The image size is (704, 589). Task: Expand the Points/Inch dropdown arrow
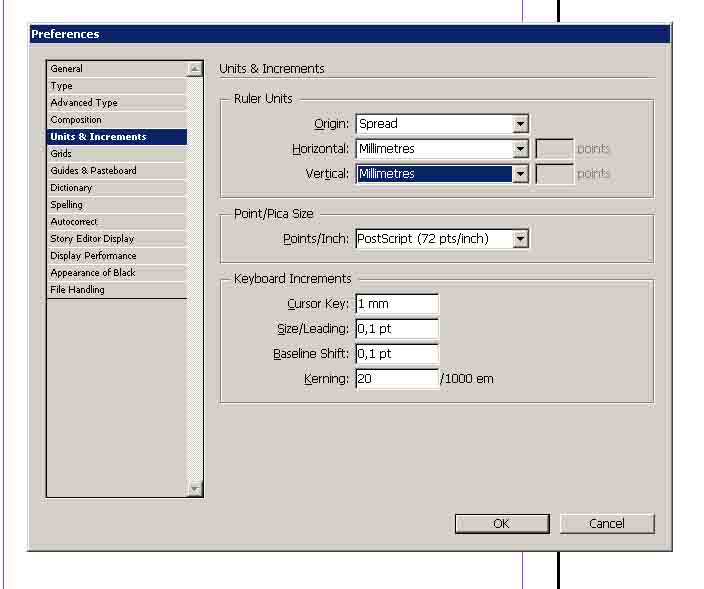click(520, 239)
